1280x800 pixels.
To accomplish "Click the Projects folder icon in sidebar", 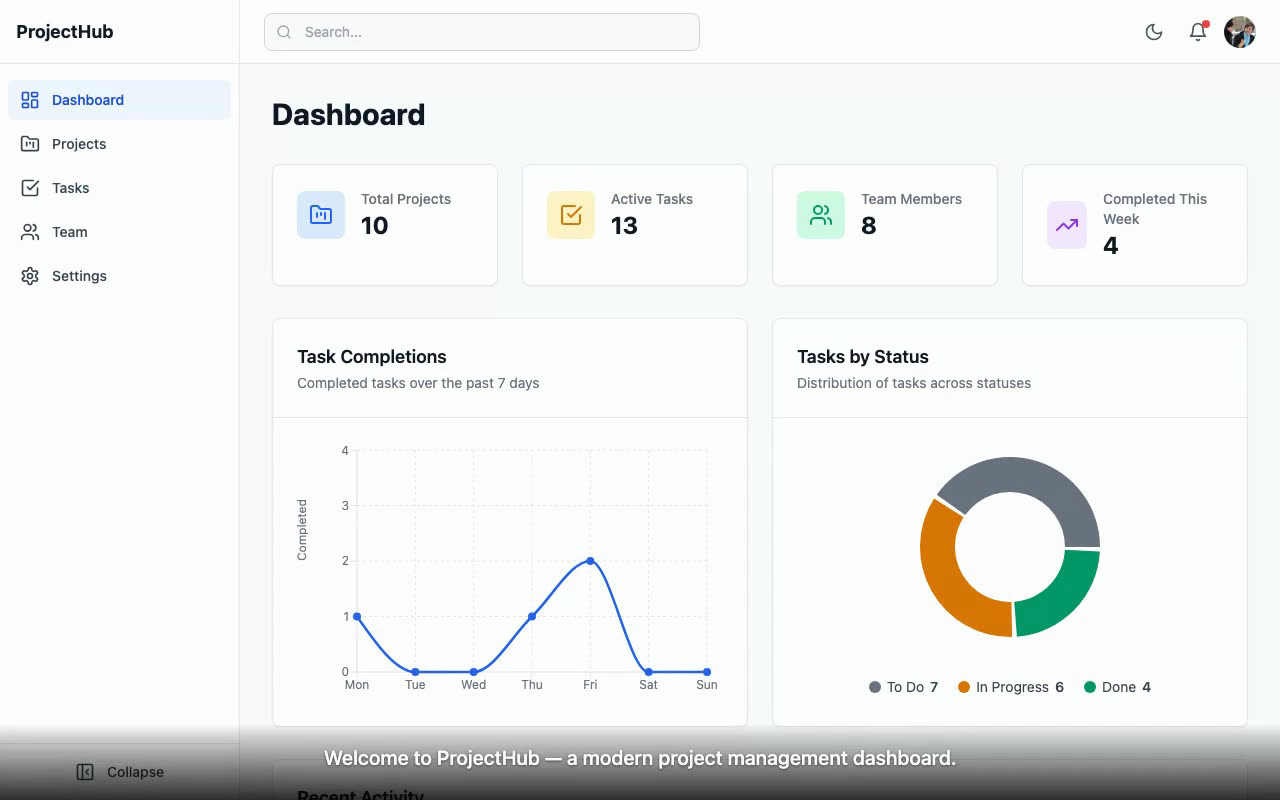I will pyautogui.click(x=30, y=144).
